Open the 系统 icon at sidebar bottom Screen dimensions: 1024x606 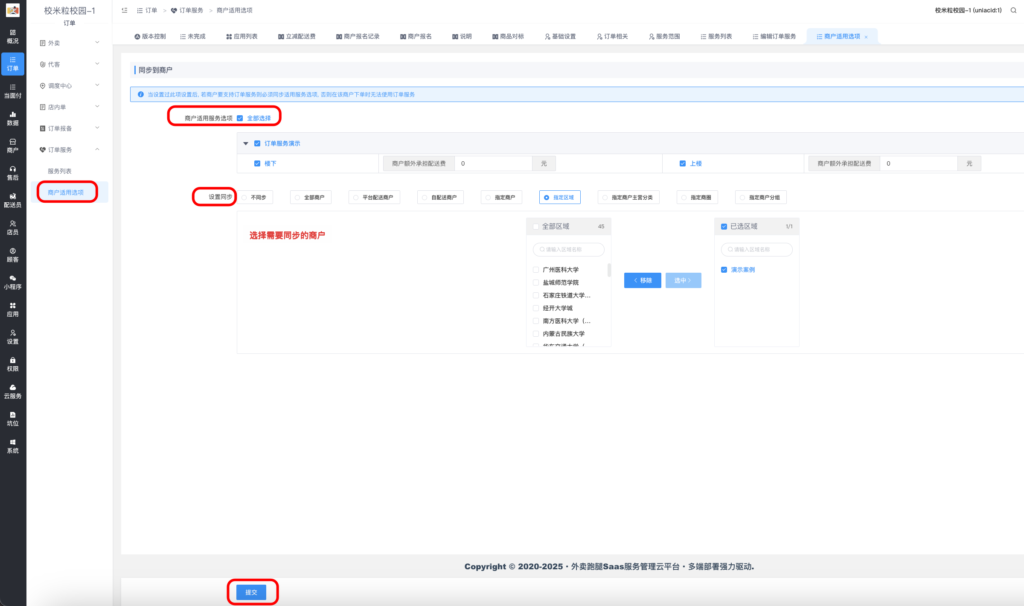tap(12, 445)
